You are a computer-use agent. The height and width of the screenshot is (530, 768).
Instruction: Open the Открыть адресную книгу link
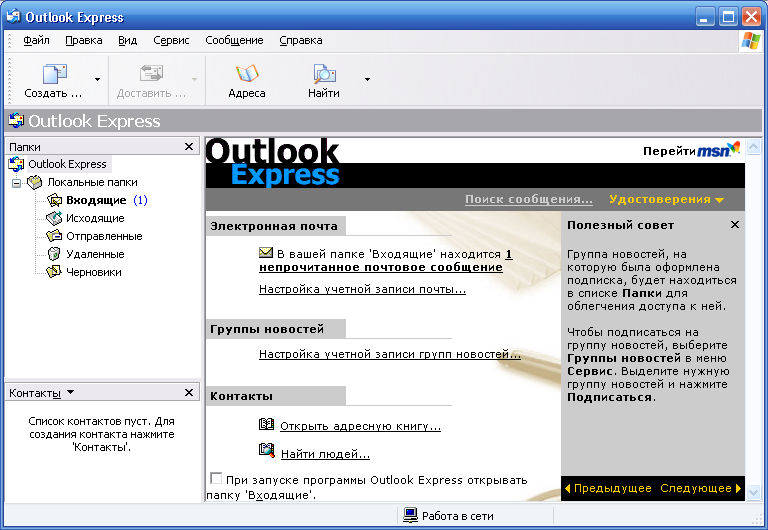pyautogui.click(x=360, y=426)
